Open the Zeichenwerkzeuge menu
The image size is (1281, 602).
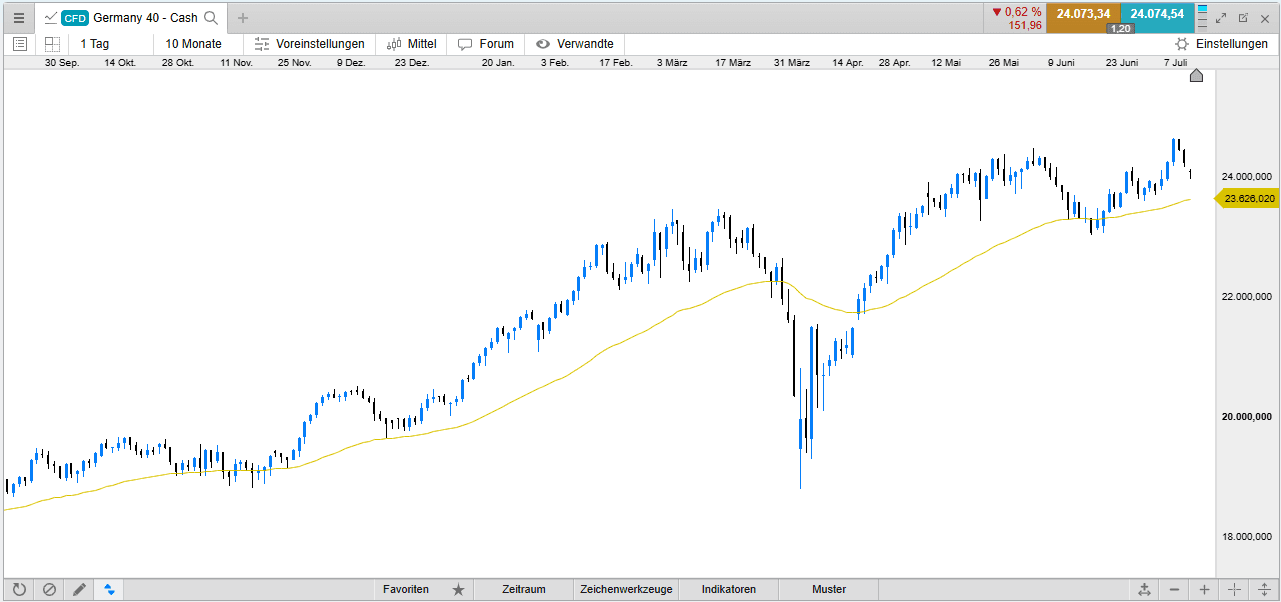click(626, 590)
